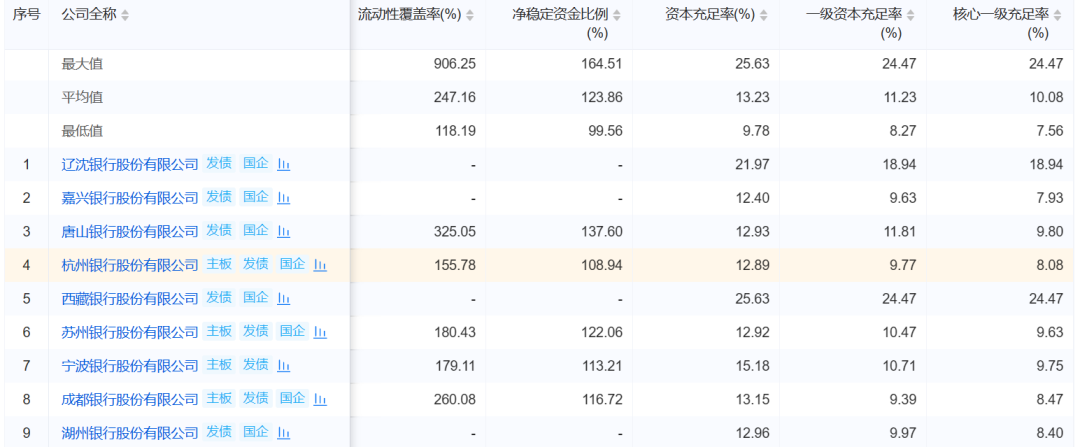
Task: Click 主板 tag for 苏州银行
Action: point(219,331)
